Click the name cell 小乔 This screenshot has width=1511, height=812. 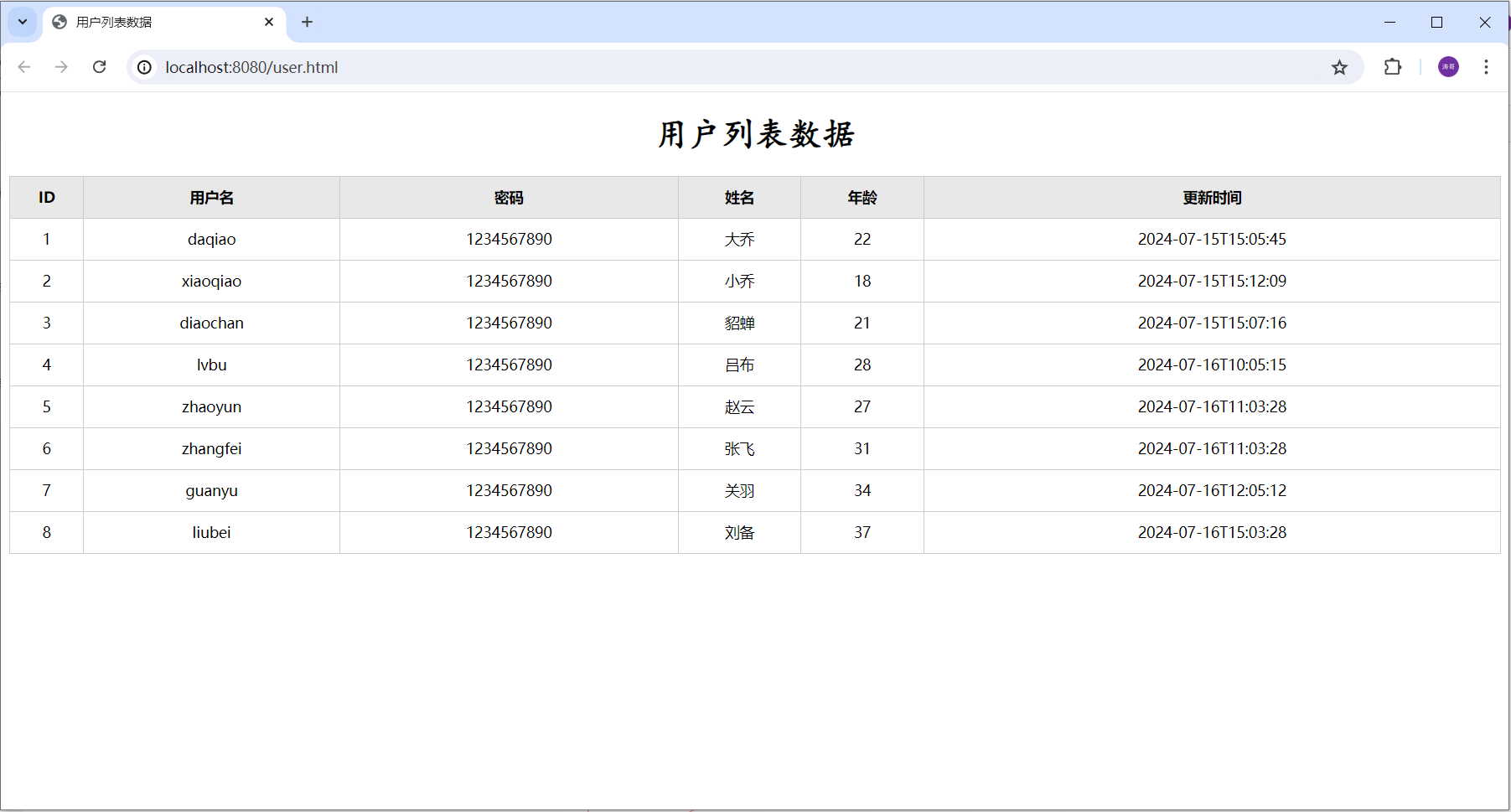click(x=740, y=282)
